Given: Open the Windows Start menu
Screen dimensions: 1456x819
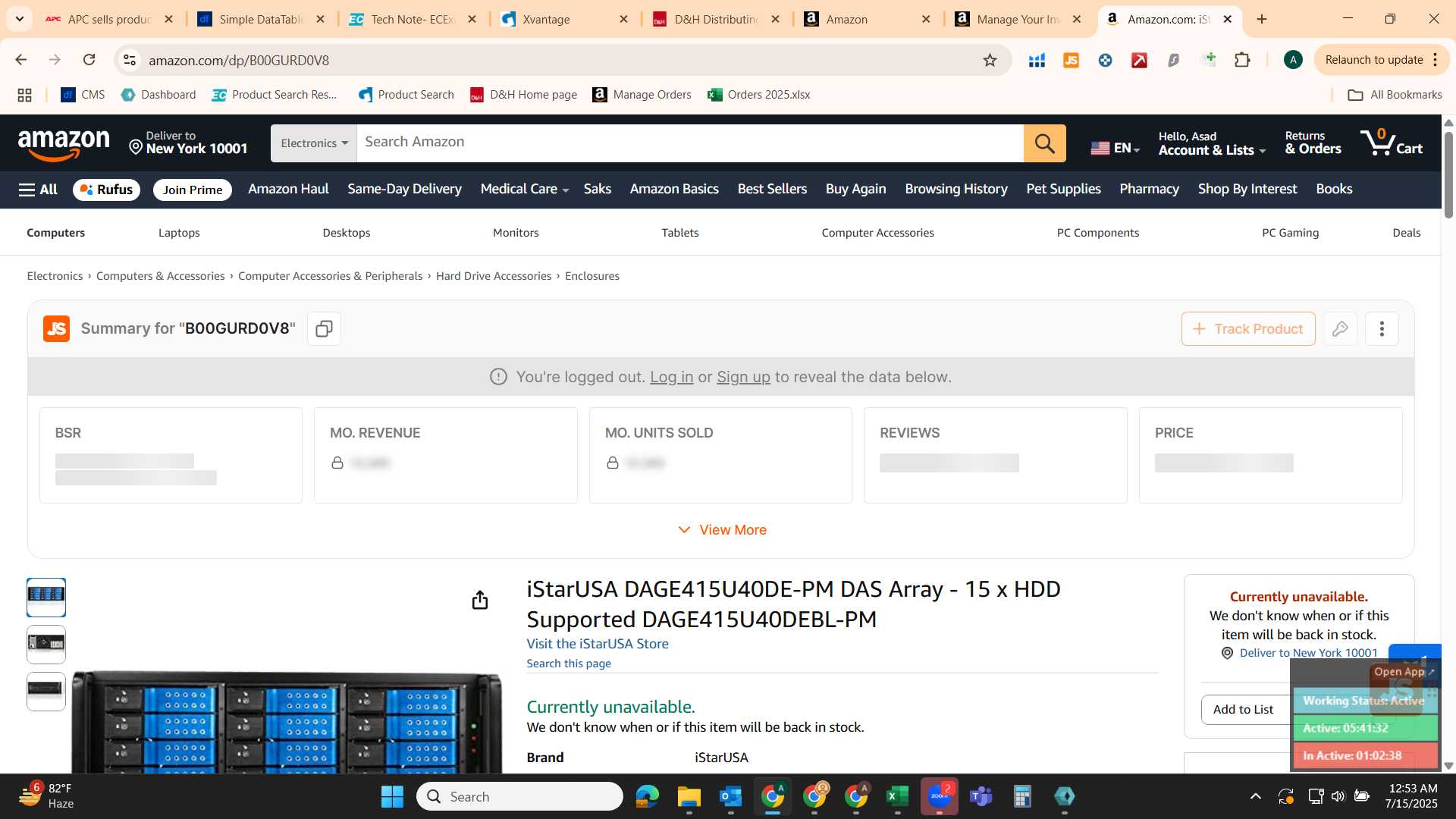Looking at the screenshot, I should 392,796.
